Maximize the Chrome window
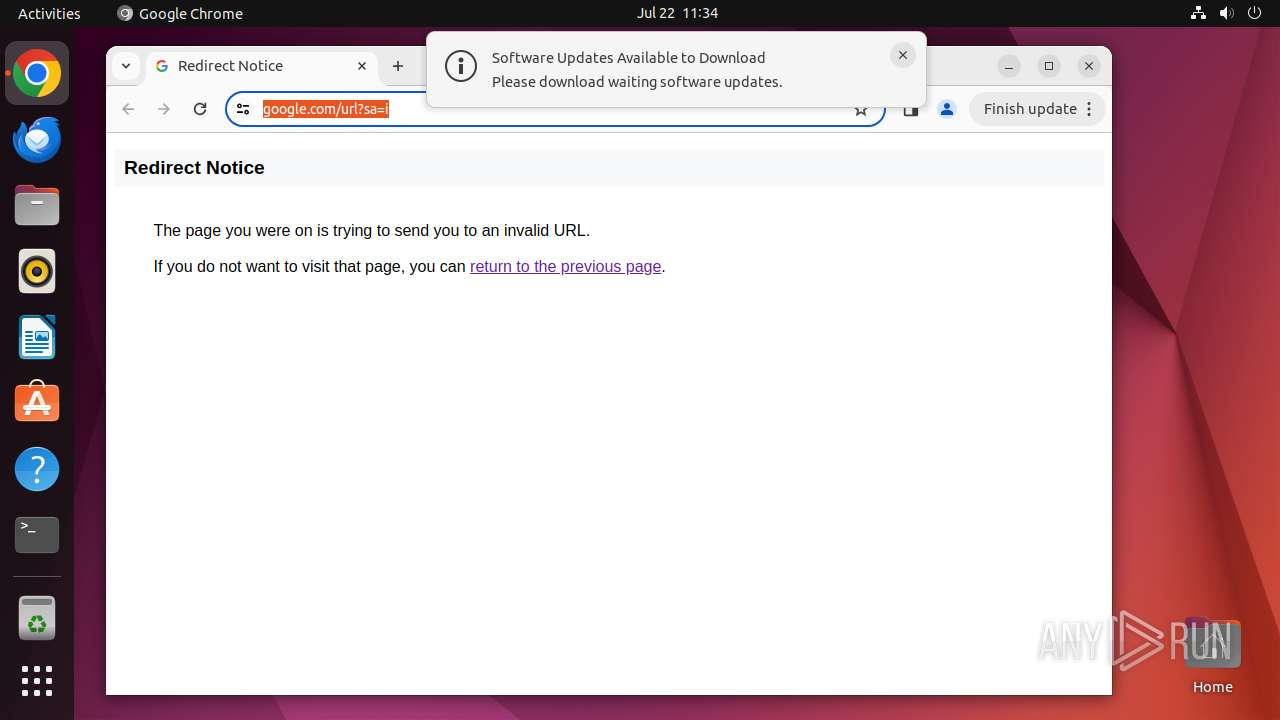 tap(1049, 66)
